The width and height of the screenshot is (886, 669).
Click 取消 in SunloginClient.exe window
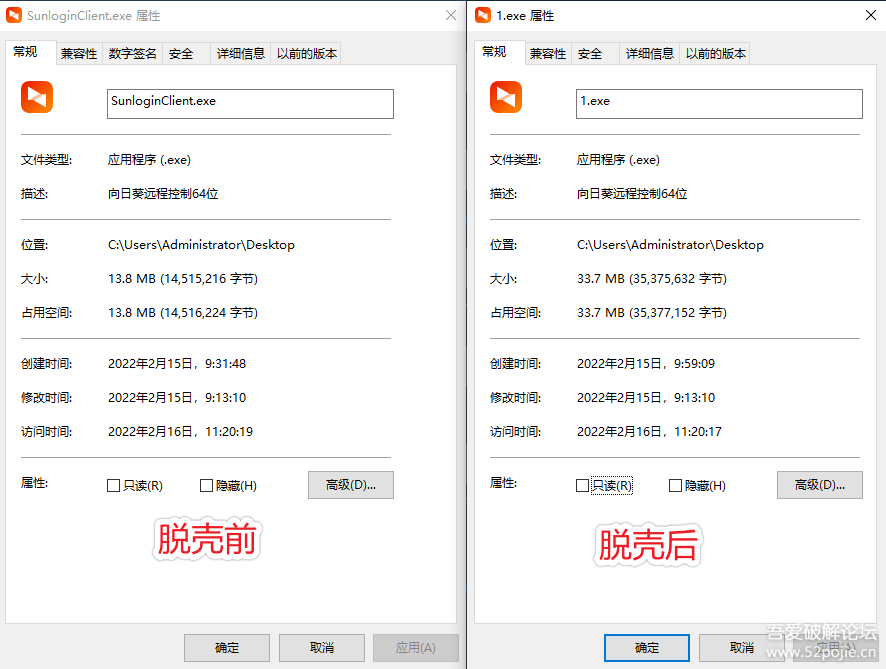[x=322, y=648]
